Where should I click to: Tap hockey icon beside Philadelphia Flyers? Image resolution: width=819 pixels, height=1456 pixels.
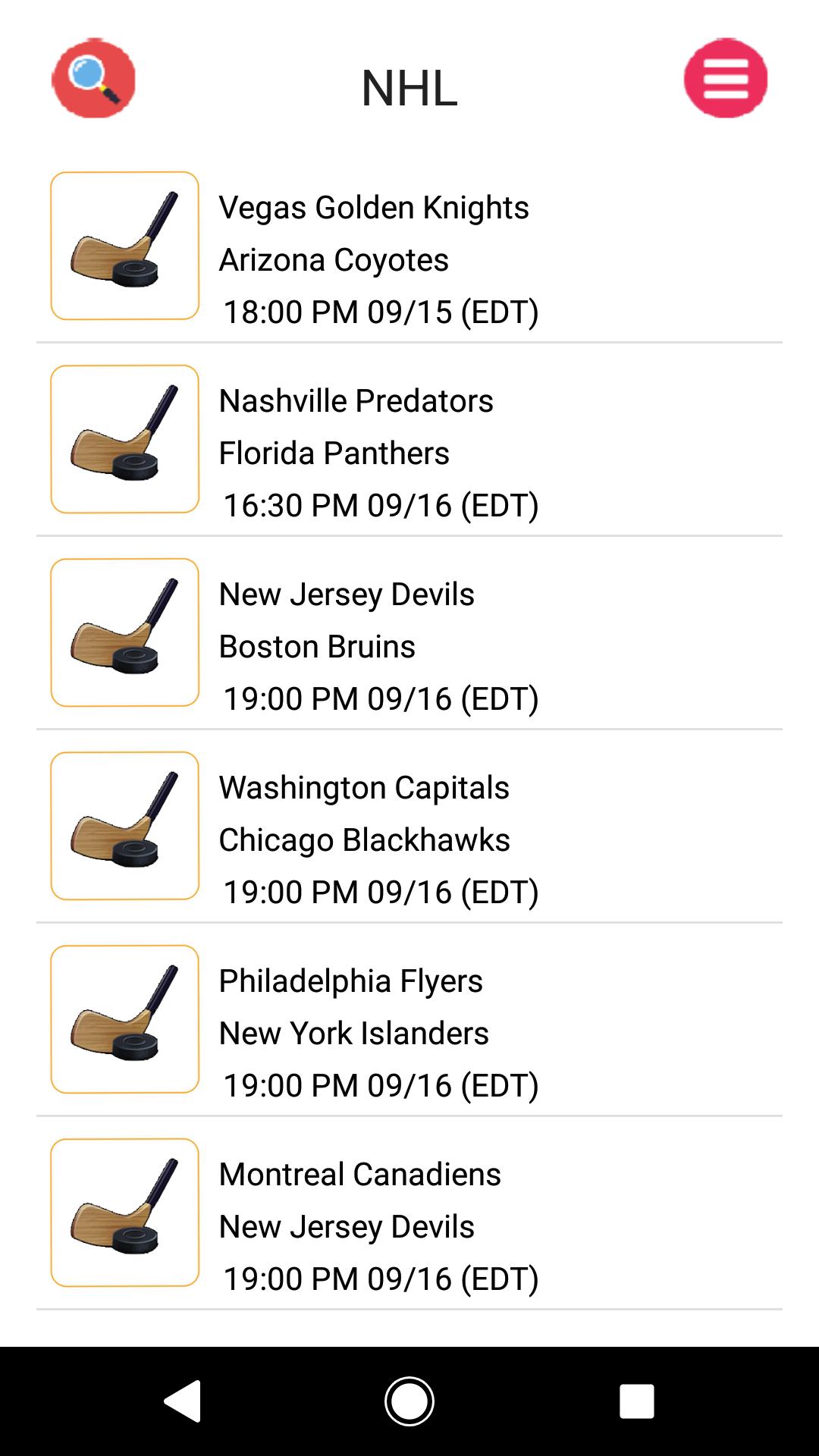point(125,1019)
